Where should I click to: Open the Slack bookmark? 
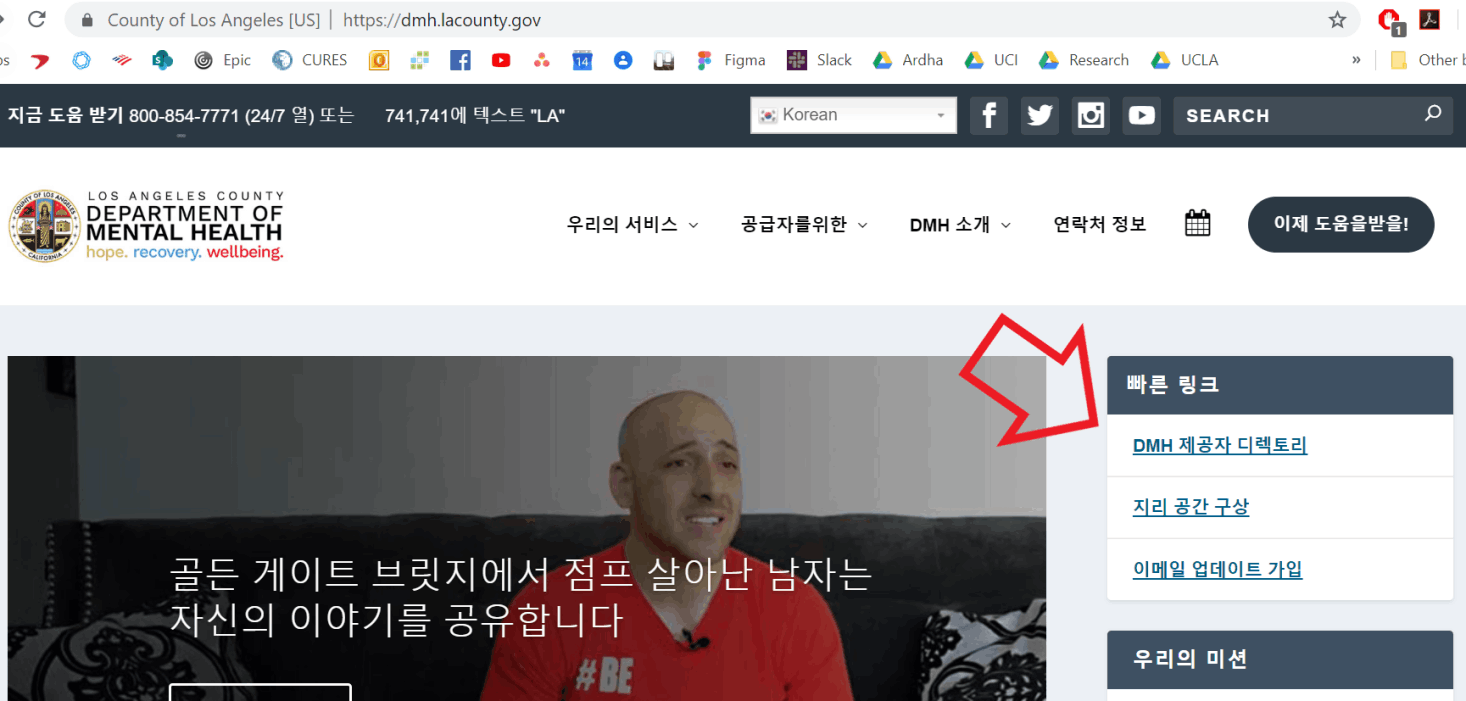coord(819,60)
